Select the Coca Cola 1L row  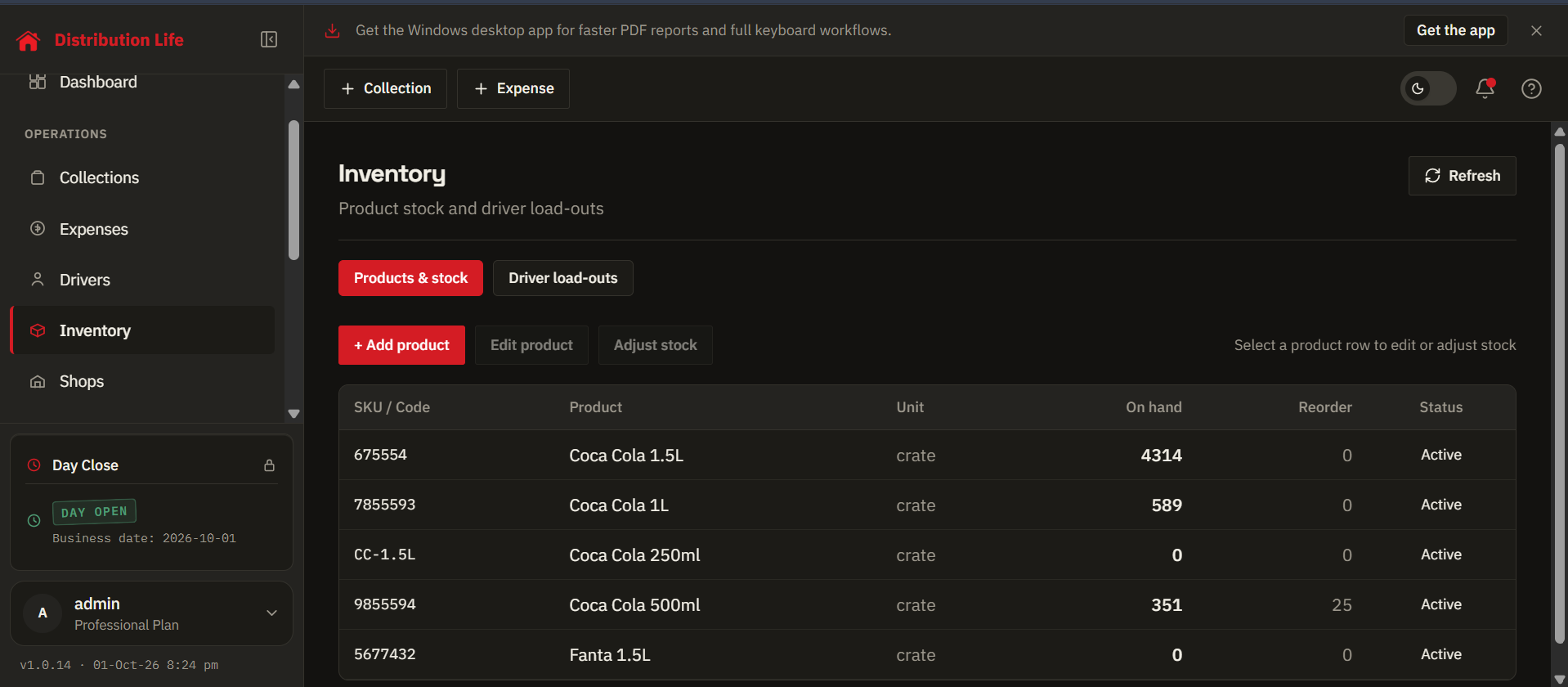click(x=927, y=505)
